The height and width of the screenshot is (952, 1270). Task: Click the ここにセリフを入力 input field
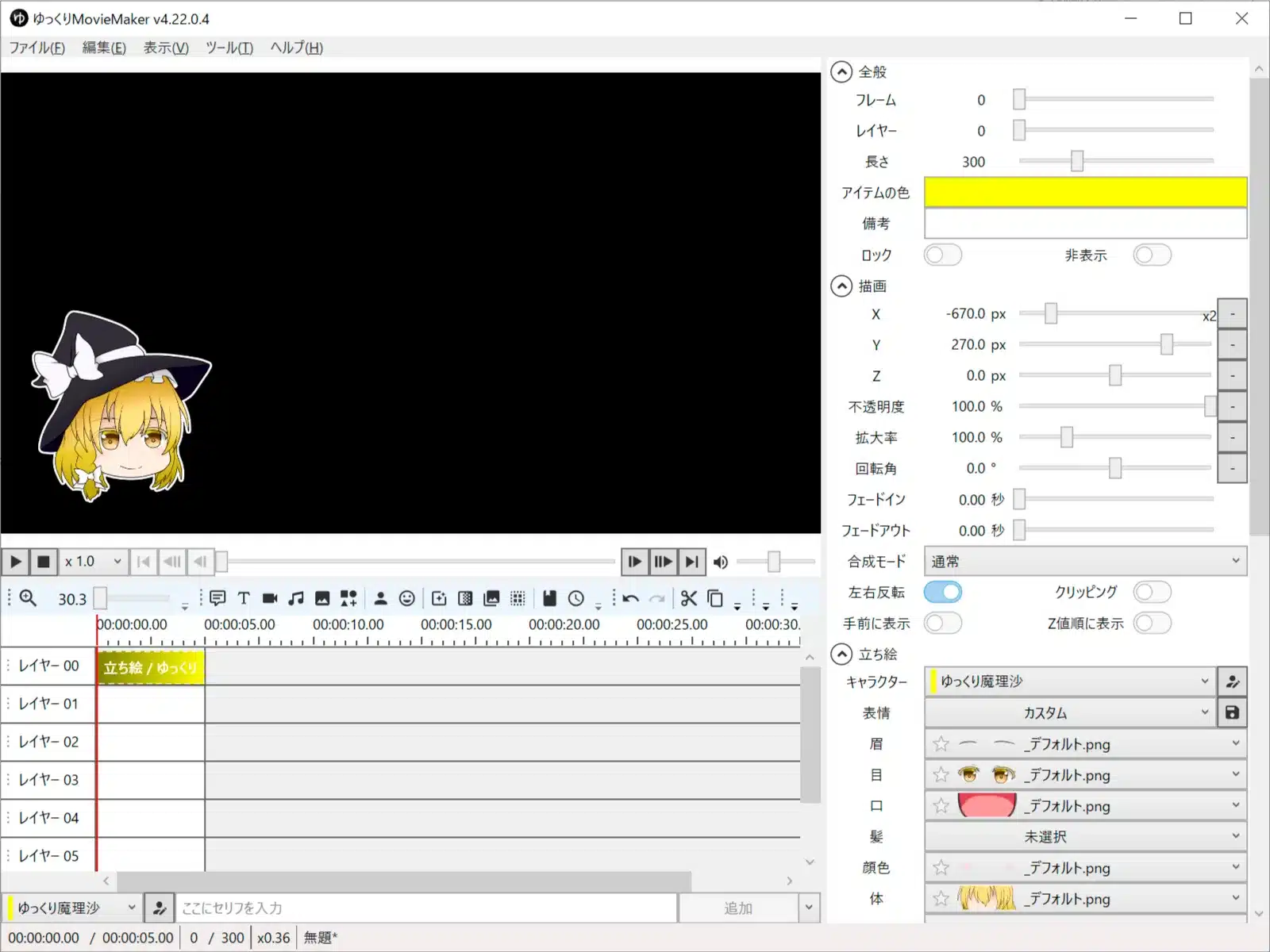[x=426, y=908]
